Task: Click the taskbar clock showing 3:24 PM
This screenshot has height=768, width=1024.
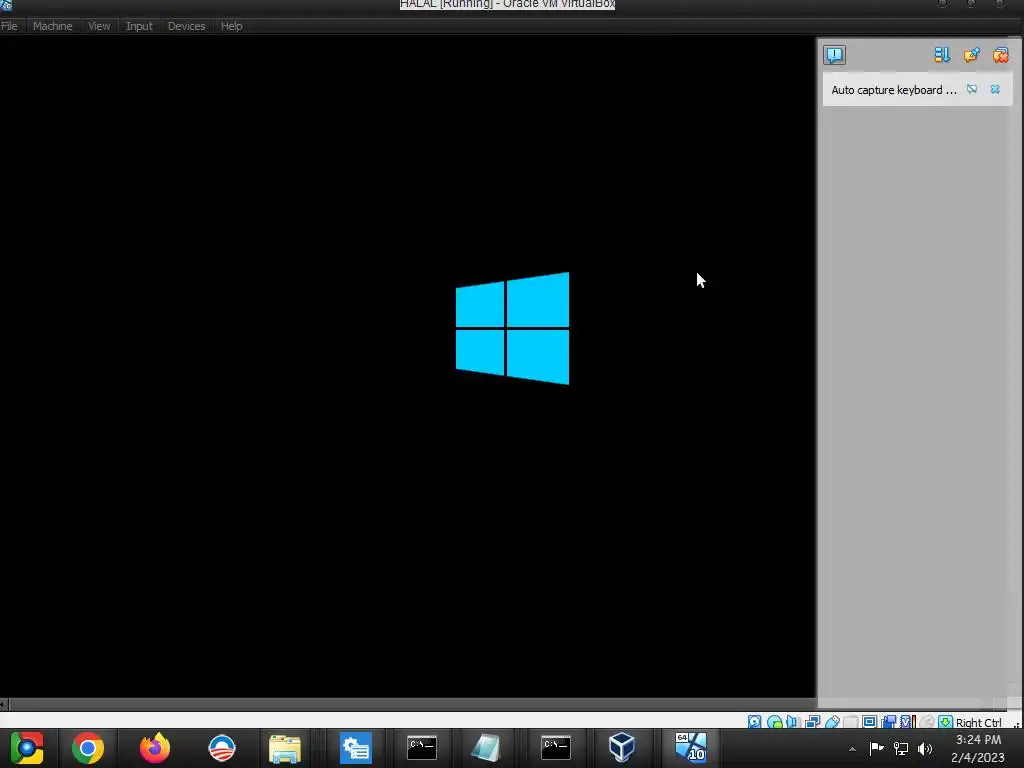Action: 978,748
